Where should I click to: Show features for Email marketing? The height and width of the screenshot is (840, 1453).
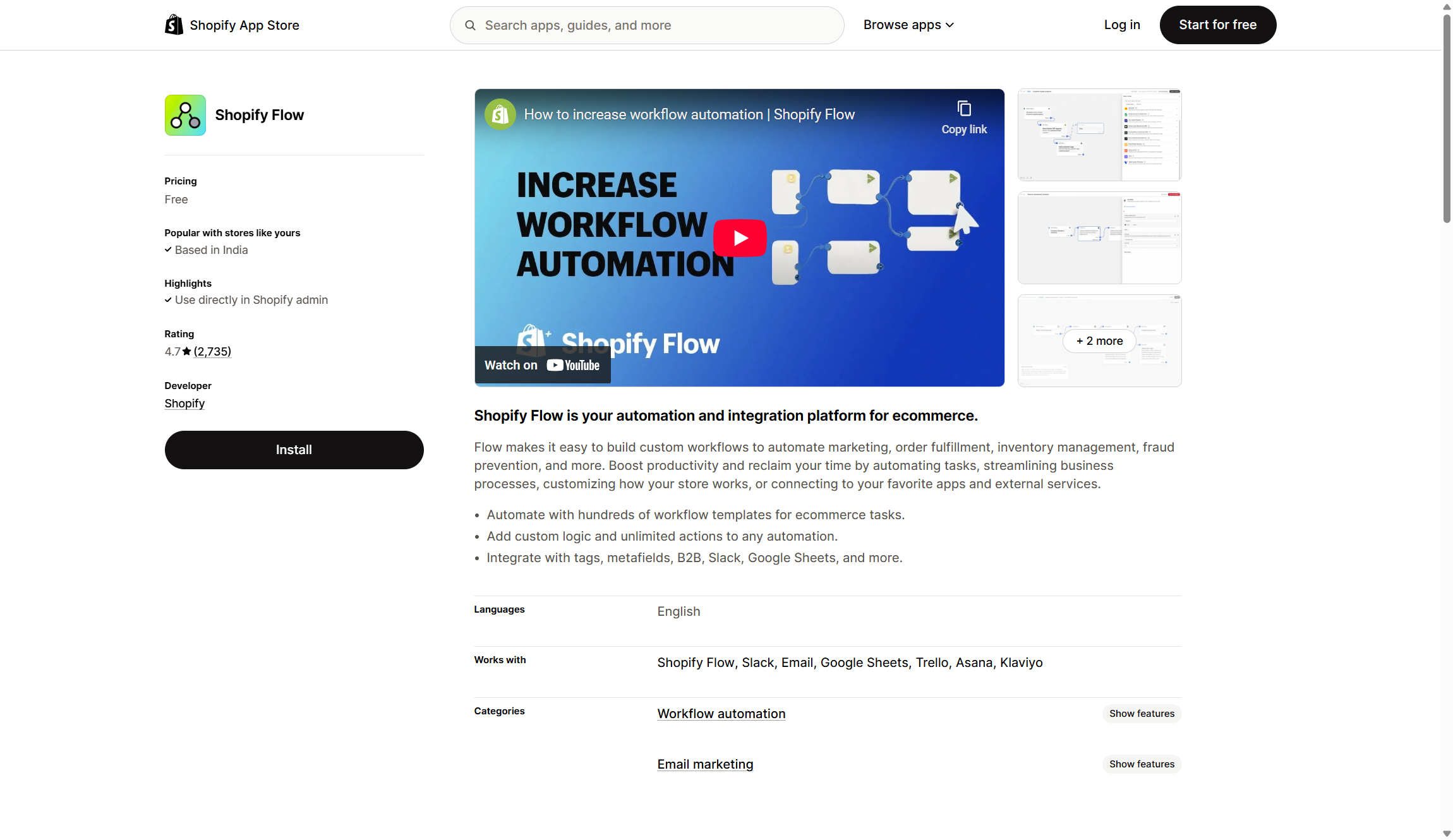click(x=1141, y=764)
